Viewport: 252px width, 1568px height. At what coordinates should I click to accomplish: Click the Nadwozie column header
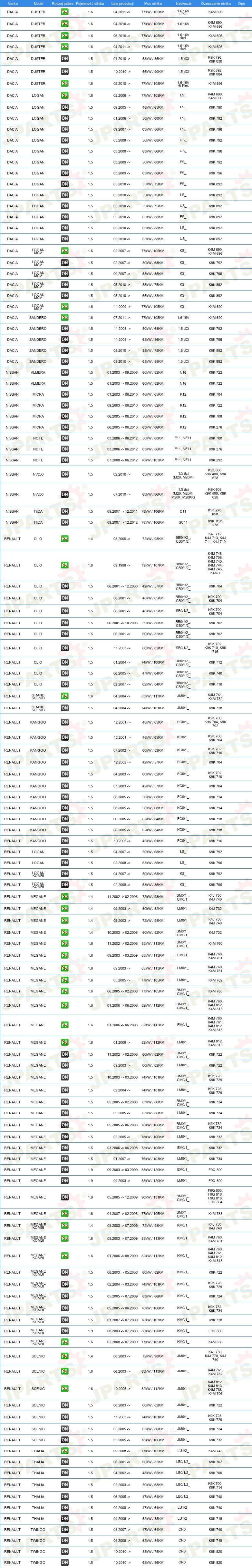[x=183, y=3]
